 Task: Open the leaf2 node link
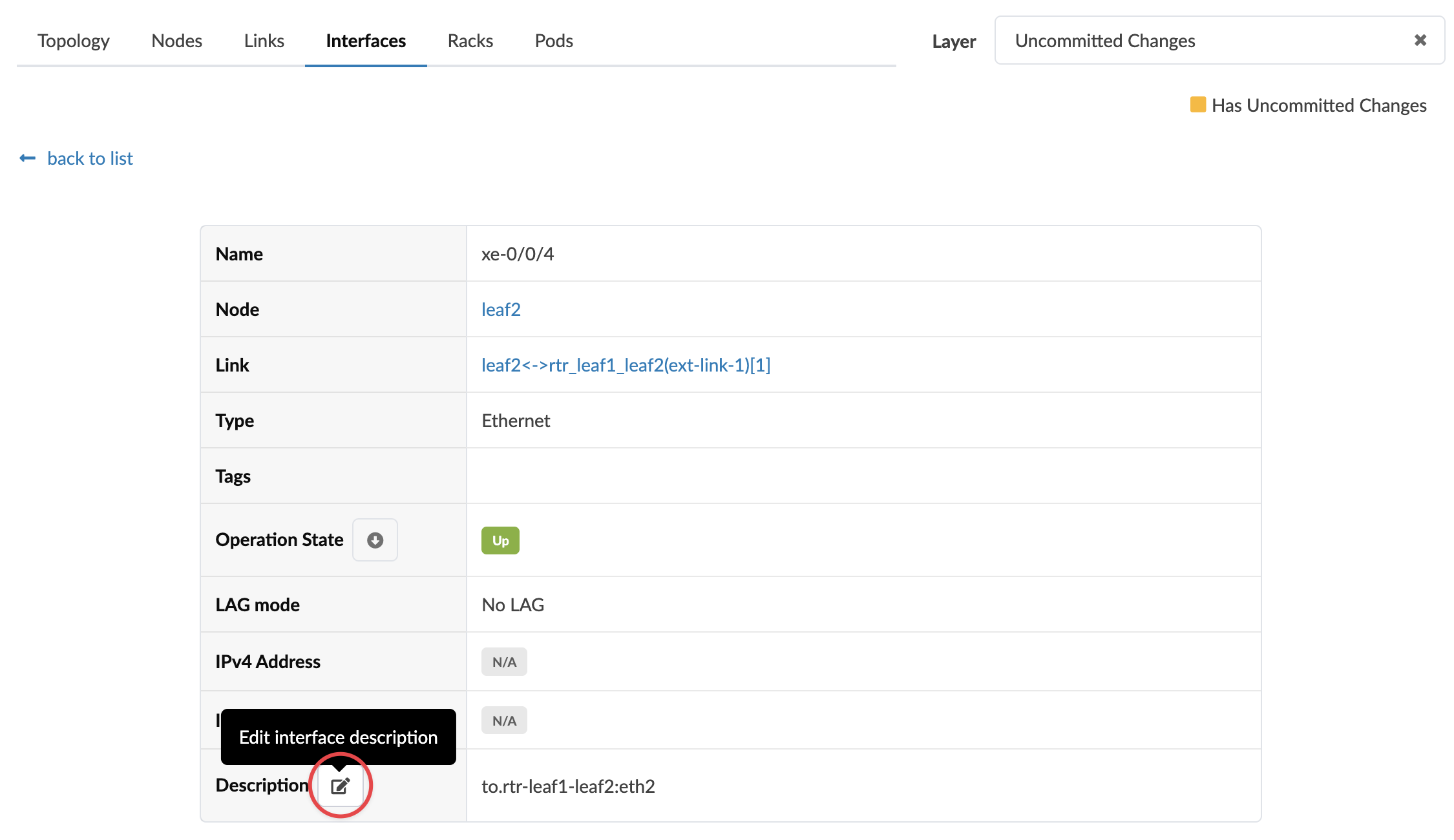point(501,310)
